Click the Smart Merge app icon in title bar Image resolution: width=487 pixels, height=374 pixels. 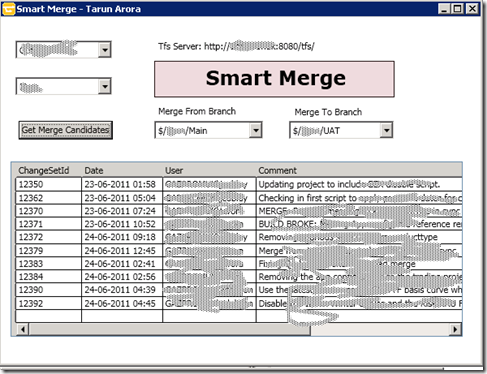coord(8,9)
